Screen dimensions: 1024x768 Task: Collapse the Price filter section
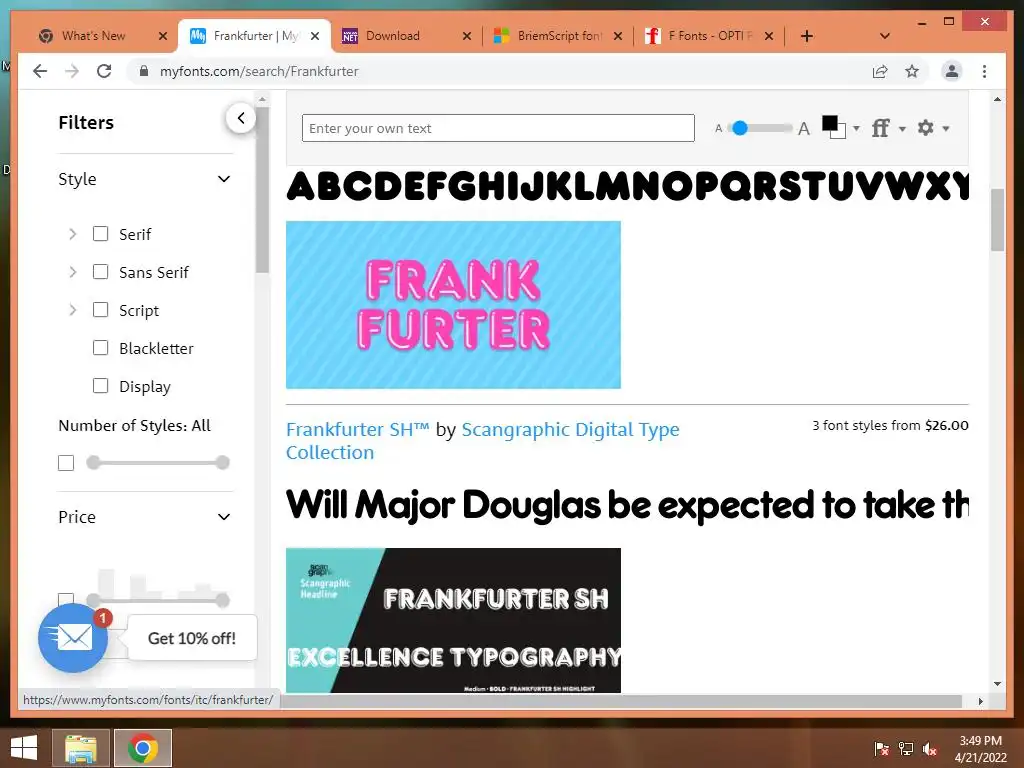pos(224,517)
